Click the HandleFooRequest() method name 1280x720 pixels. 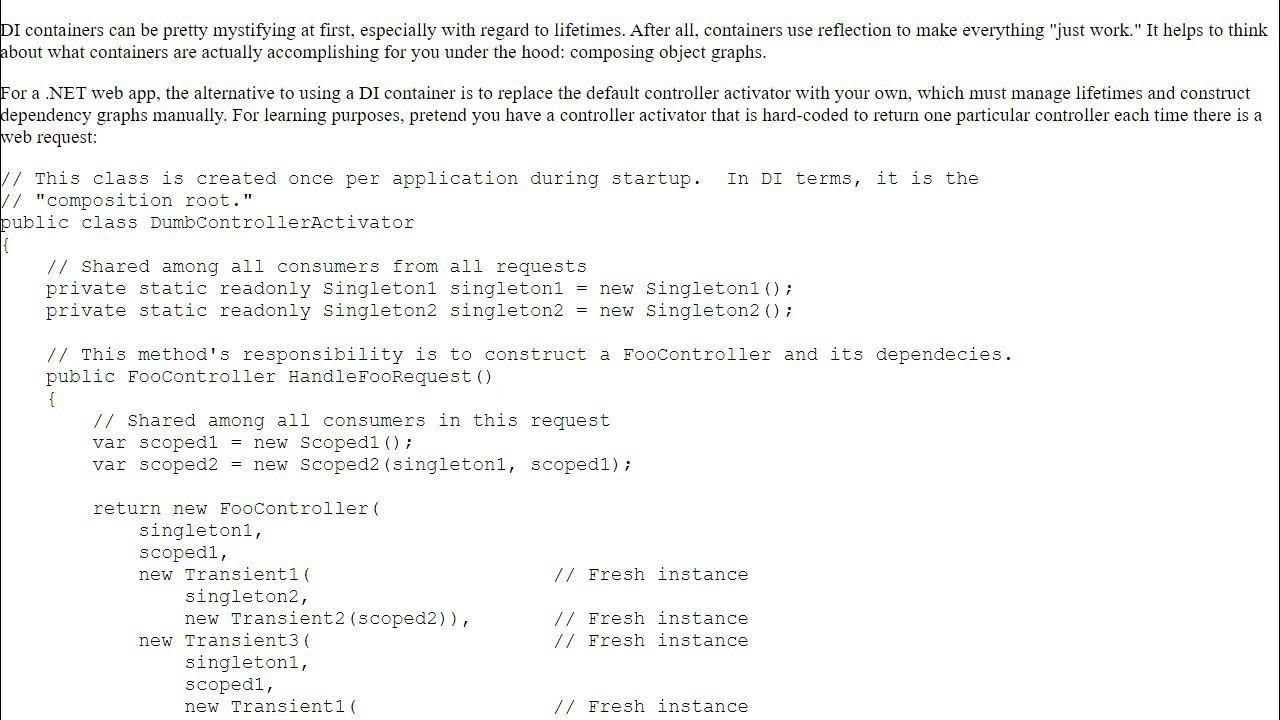tap(391, 376)
